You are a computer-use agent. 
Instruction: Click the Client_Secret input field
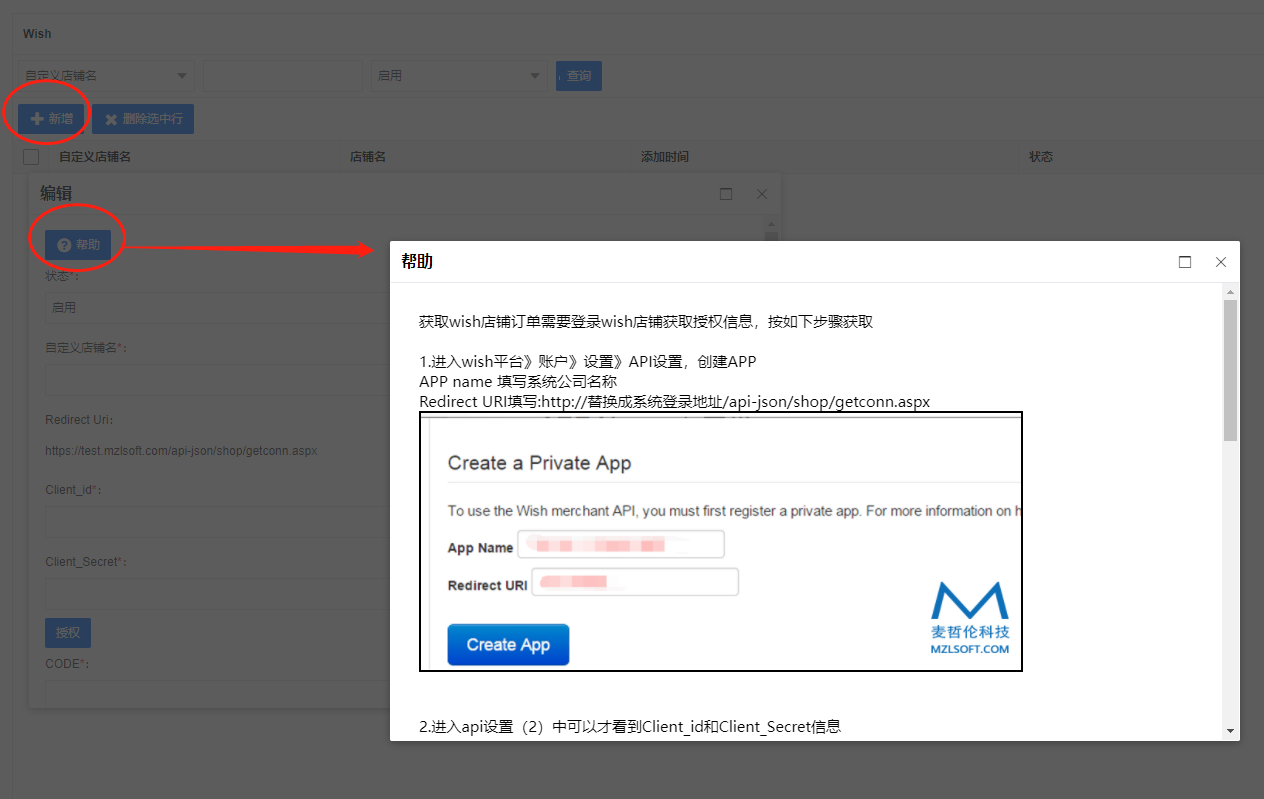(217, 594)
